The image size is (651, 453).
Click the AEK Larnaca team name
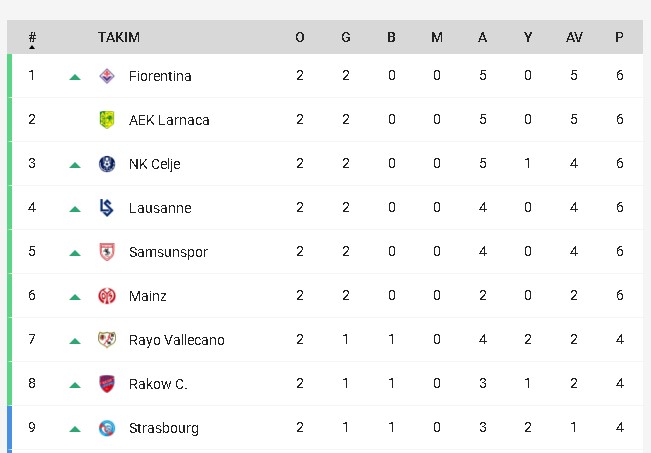169,120
